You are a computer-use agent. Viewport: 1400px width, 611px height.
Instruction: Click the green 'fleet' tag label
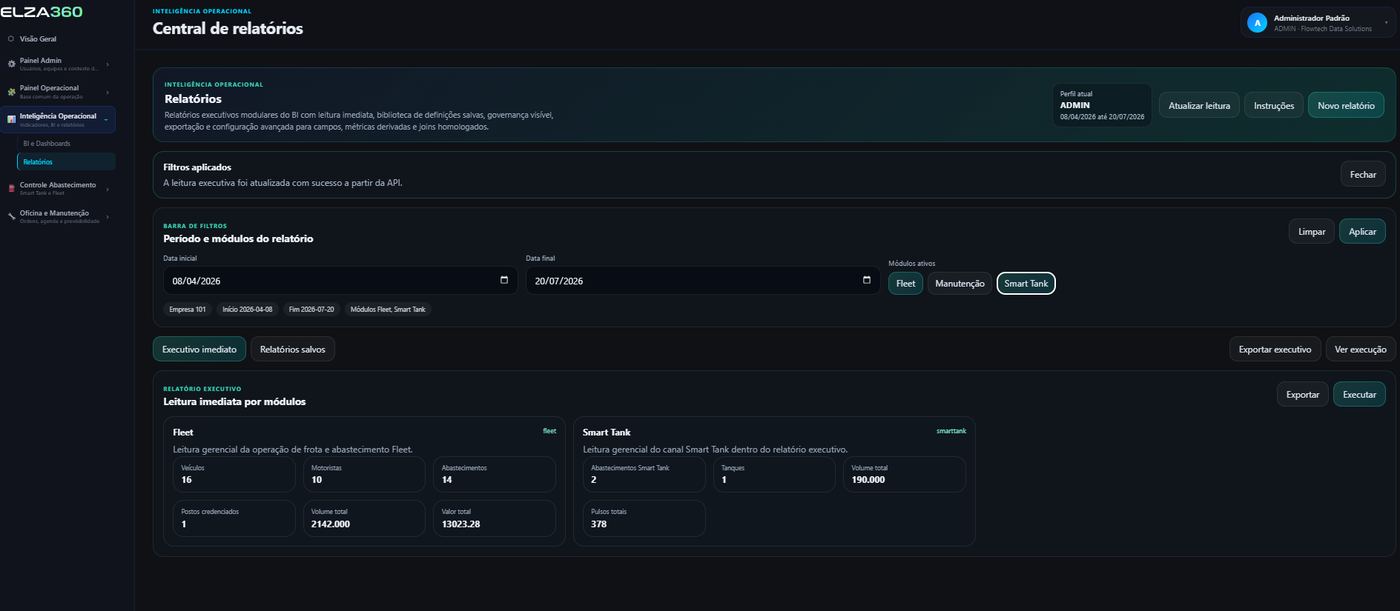click(549, 431)
